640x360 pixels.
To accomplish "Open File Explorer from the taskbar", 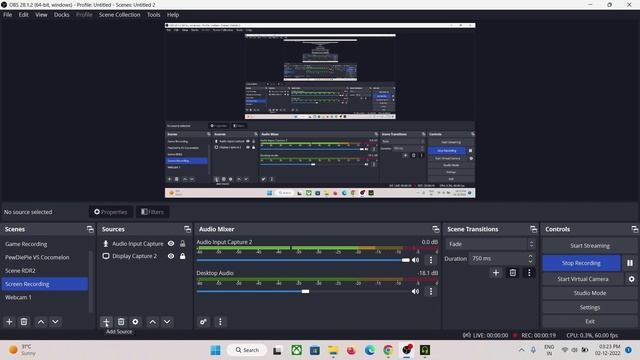I will tap(333, 350).
